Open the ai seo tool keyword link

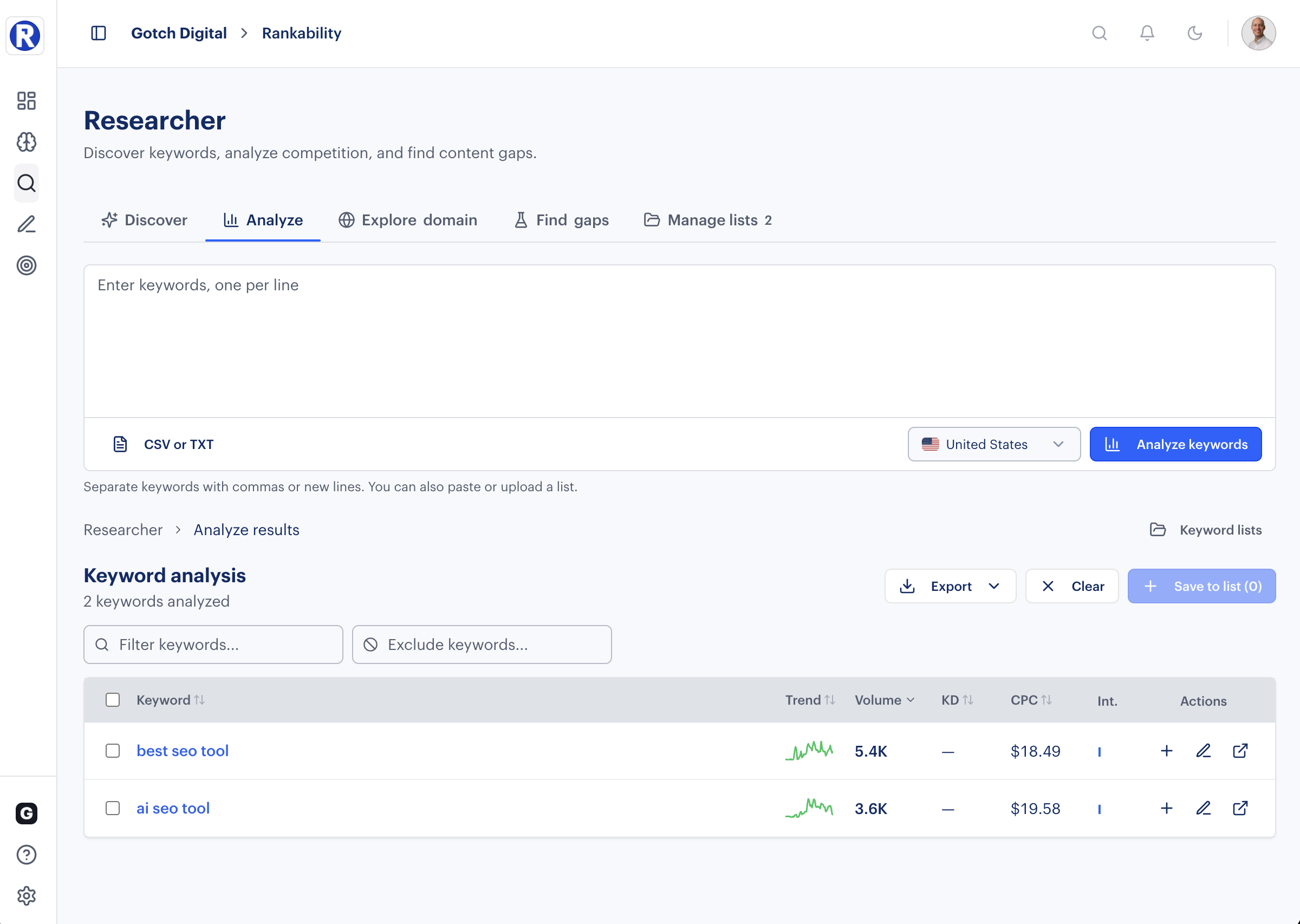173,808
